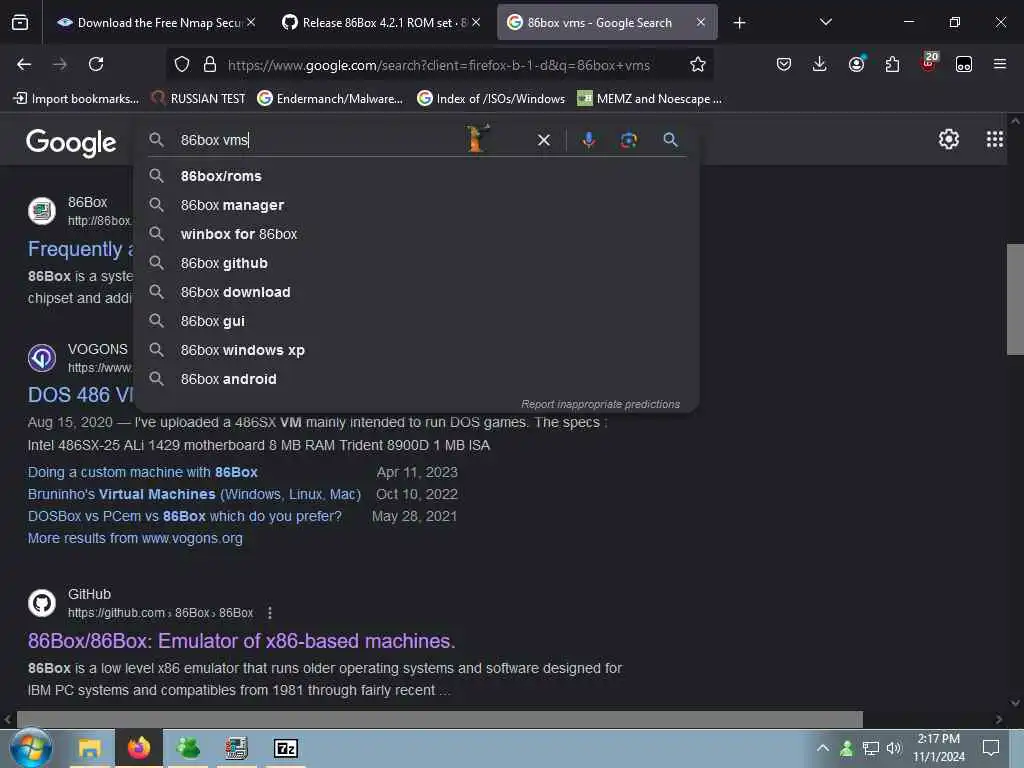Open More results from www.vogons.org
Viewport: 1024px width, 768px height.
tap(135, 538)
